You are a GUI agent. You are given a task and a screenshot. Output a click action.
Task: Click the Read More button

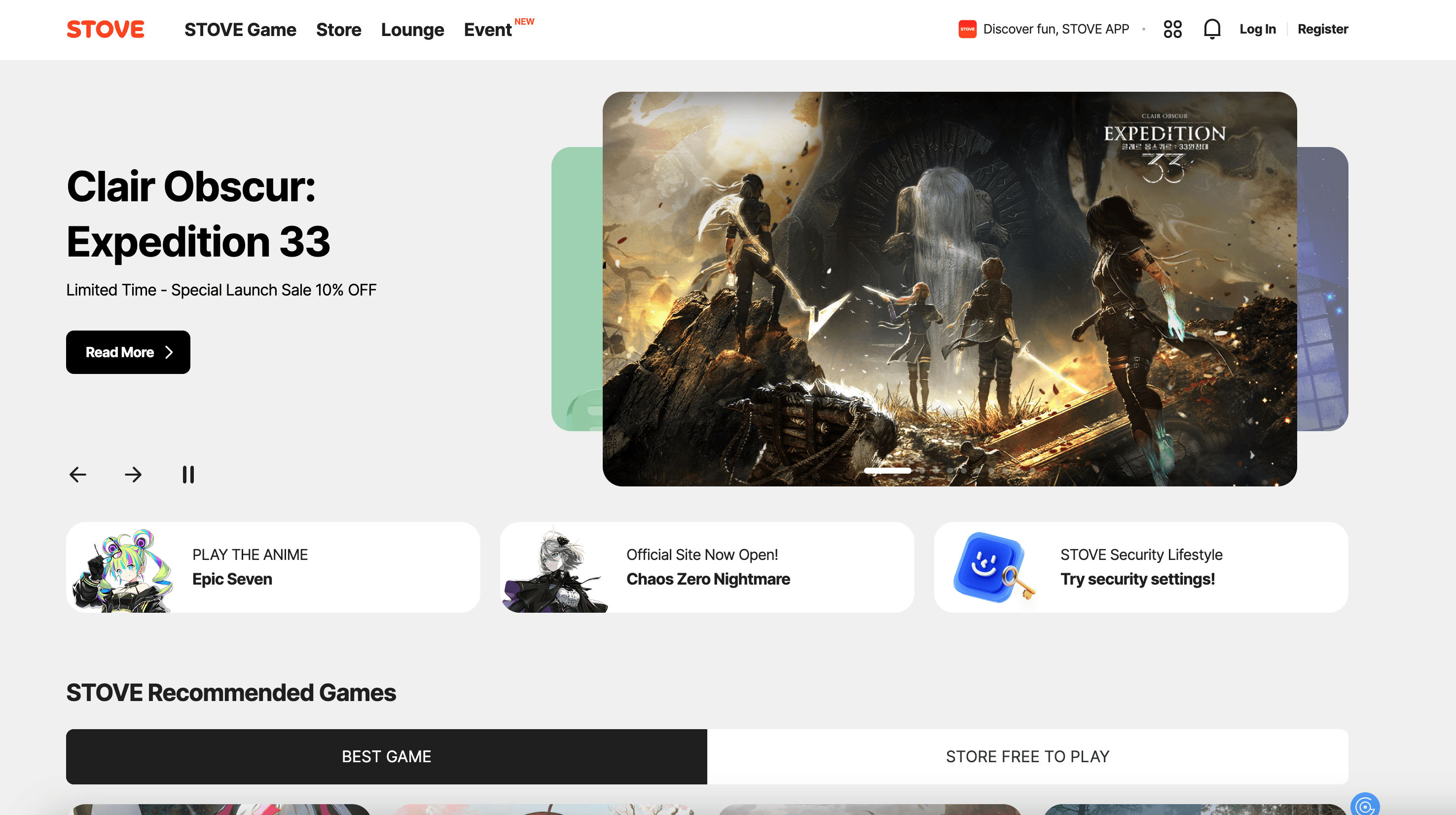tap(128, 352)
